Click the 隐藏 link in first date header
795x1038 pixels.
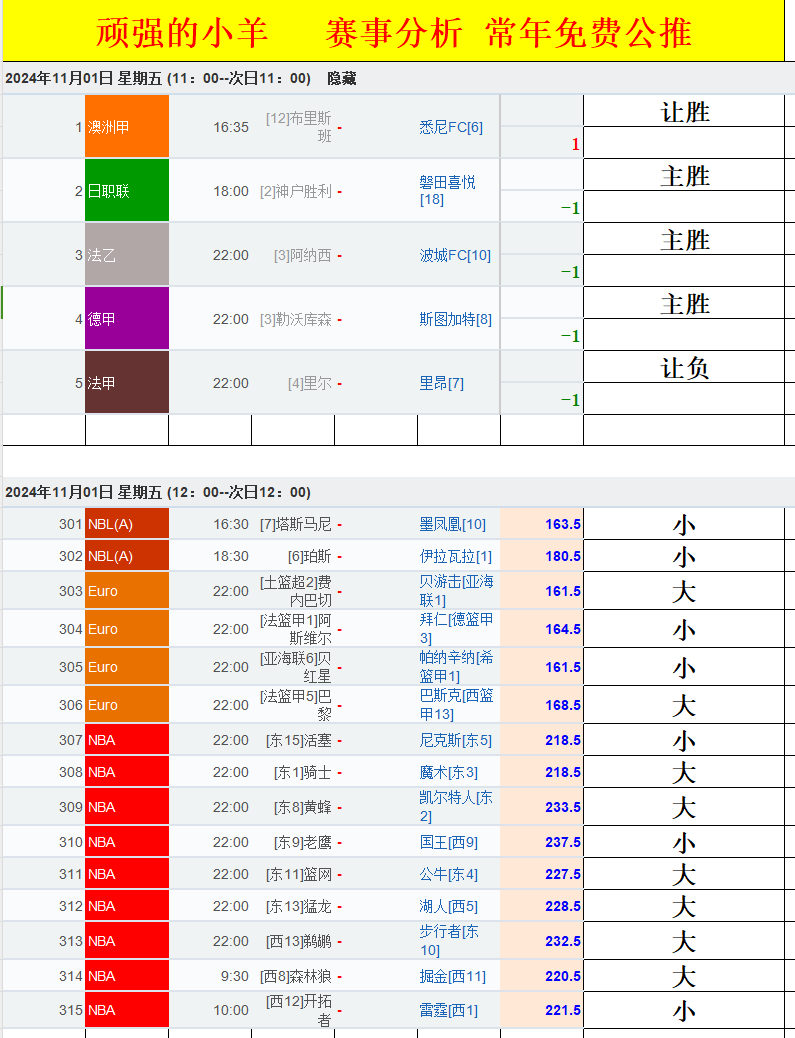click(x=342, y=79)
